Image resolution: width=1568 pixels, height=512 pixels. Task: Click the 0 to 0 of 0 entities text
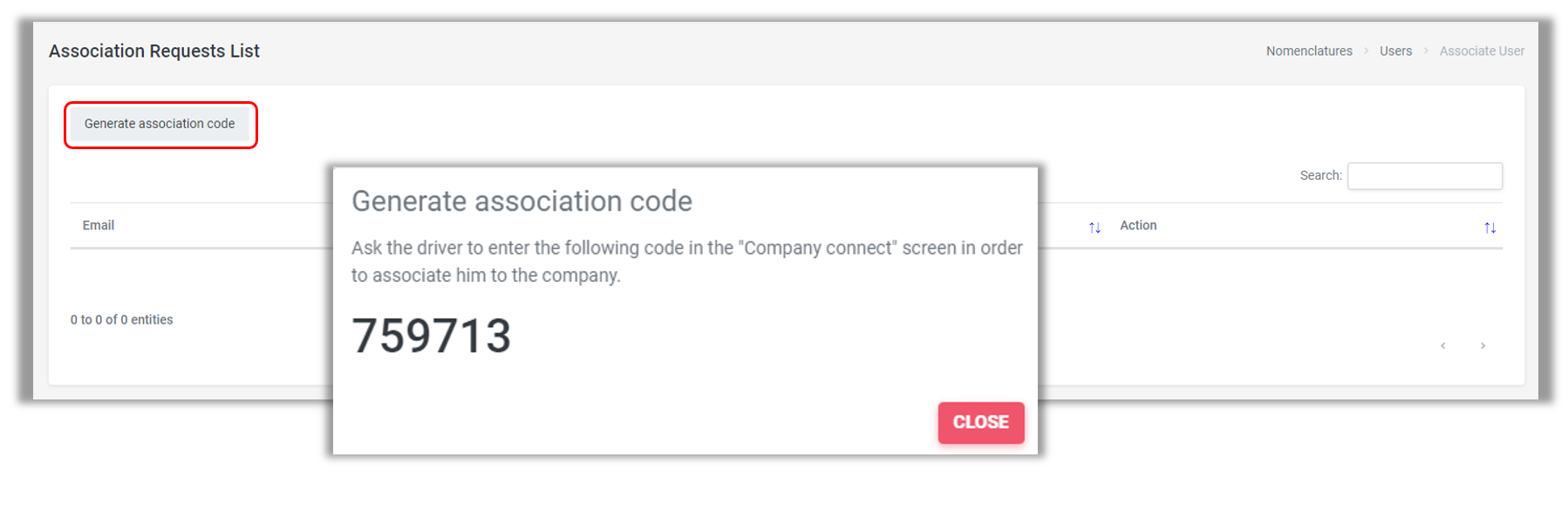coord(122,320)
